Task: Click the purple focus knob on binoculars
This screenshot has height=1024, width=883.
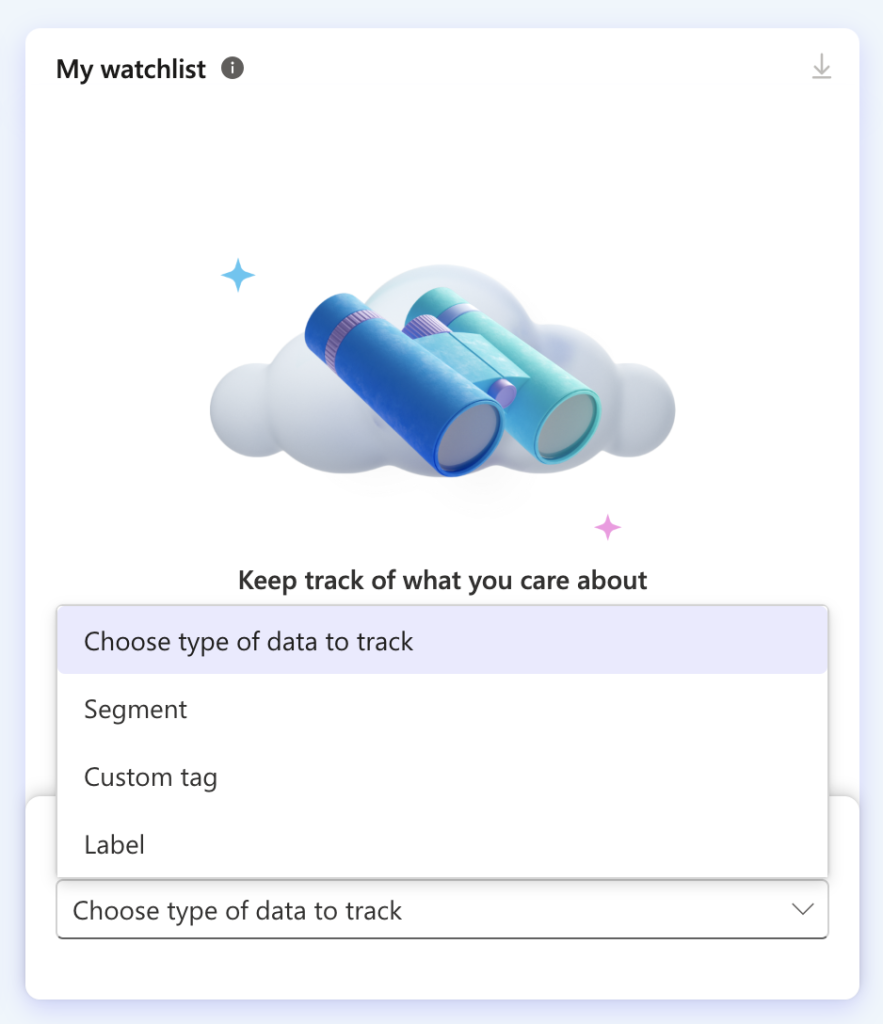Action: [502, 392]
